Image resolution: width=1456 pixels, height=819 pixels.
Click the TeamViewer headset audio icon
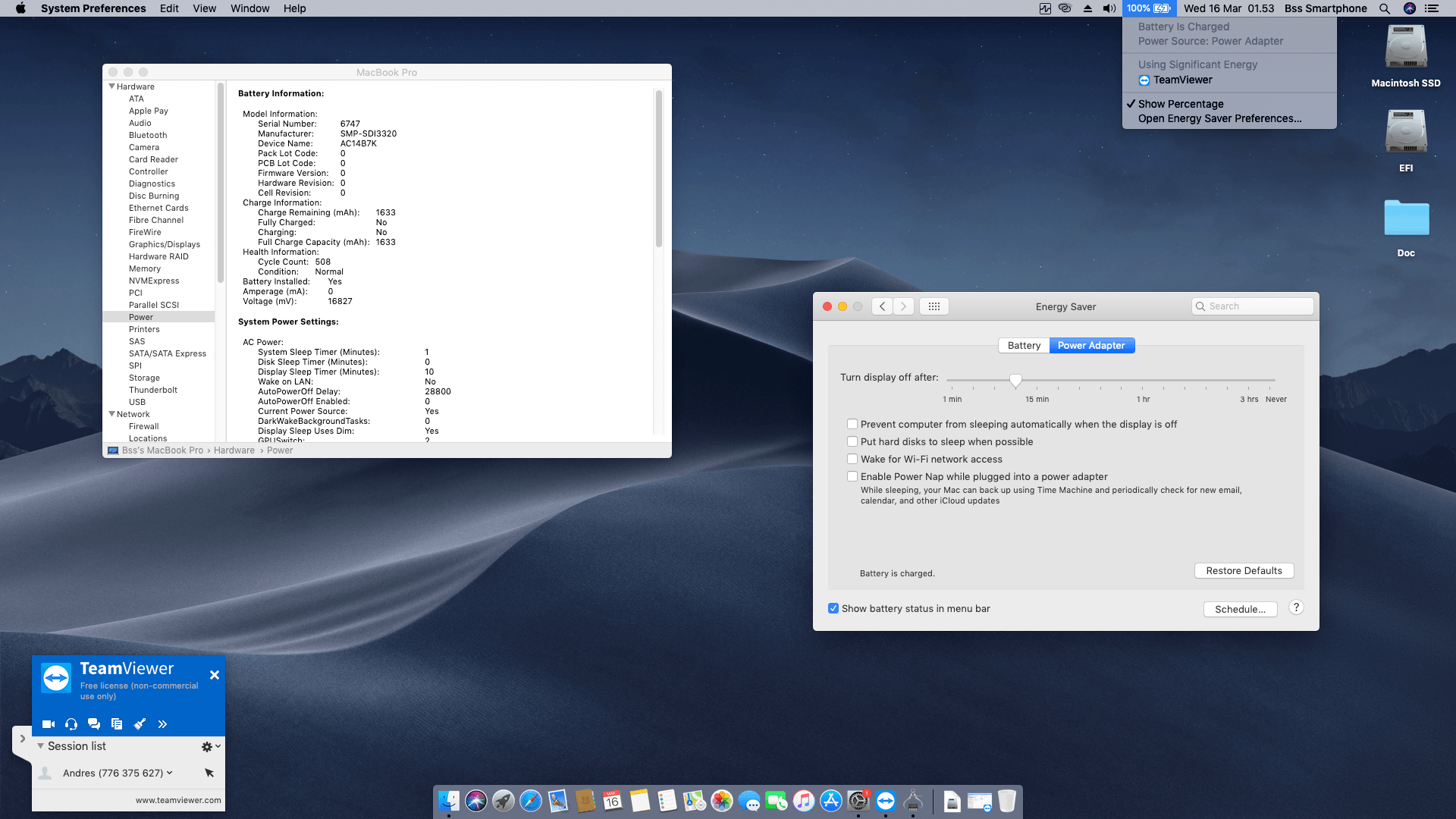[71, 724]
